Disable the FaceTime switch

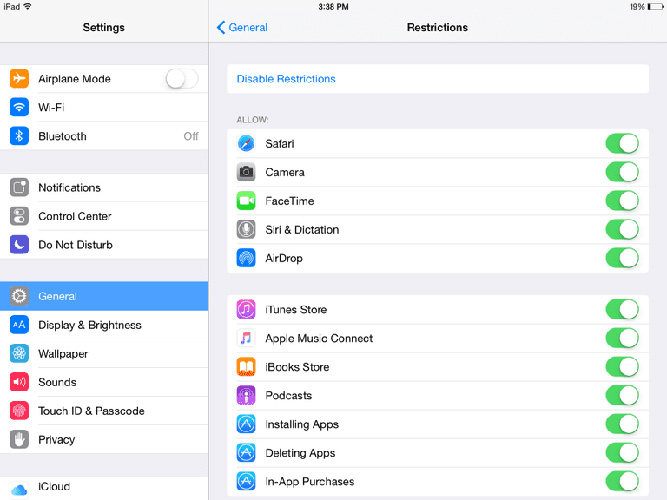click(622, 201)
